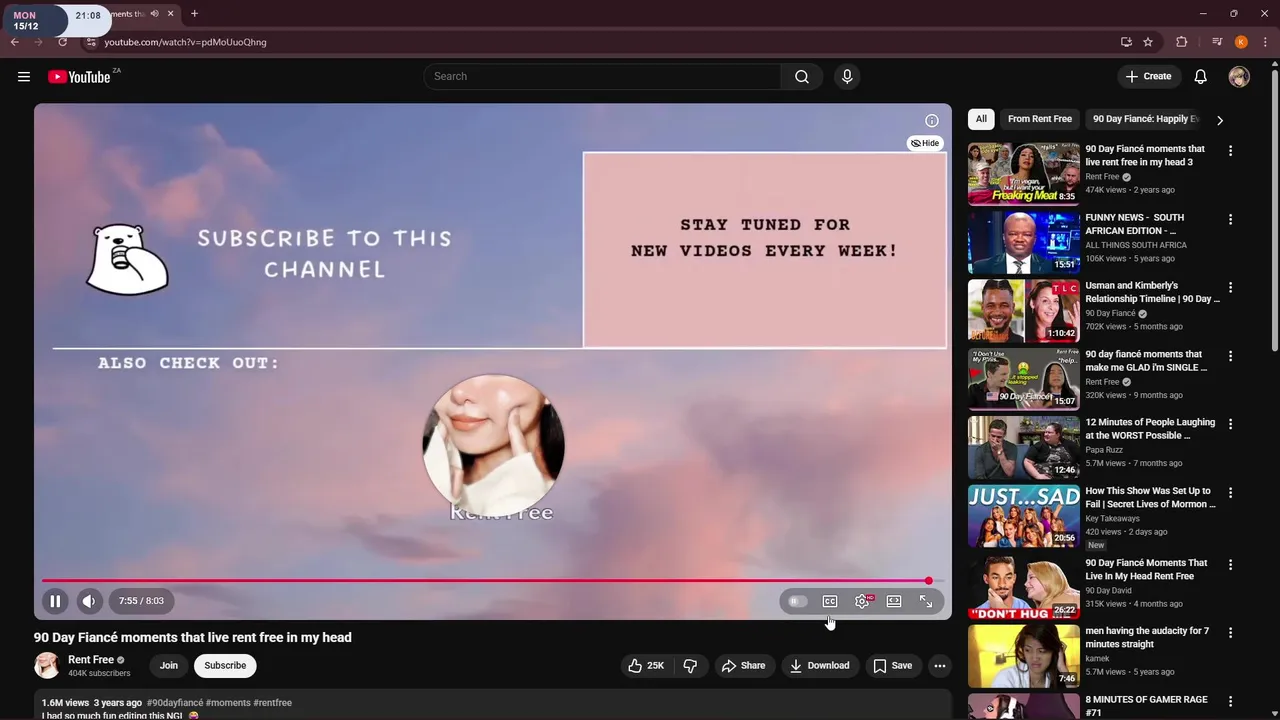The image size is (1280, 720).
Task: Download the video
Action: [820, 666]
